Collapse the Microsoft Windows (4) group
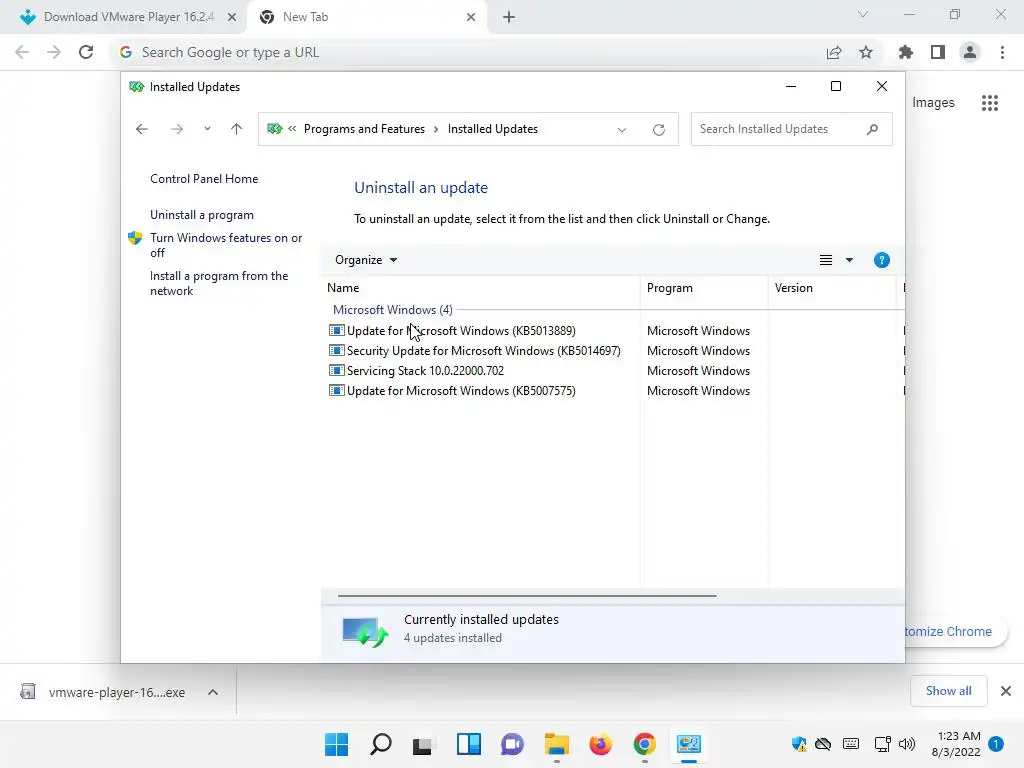 [x=392, y=310]
